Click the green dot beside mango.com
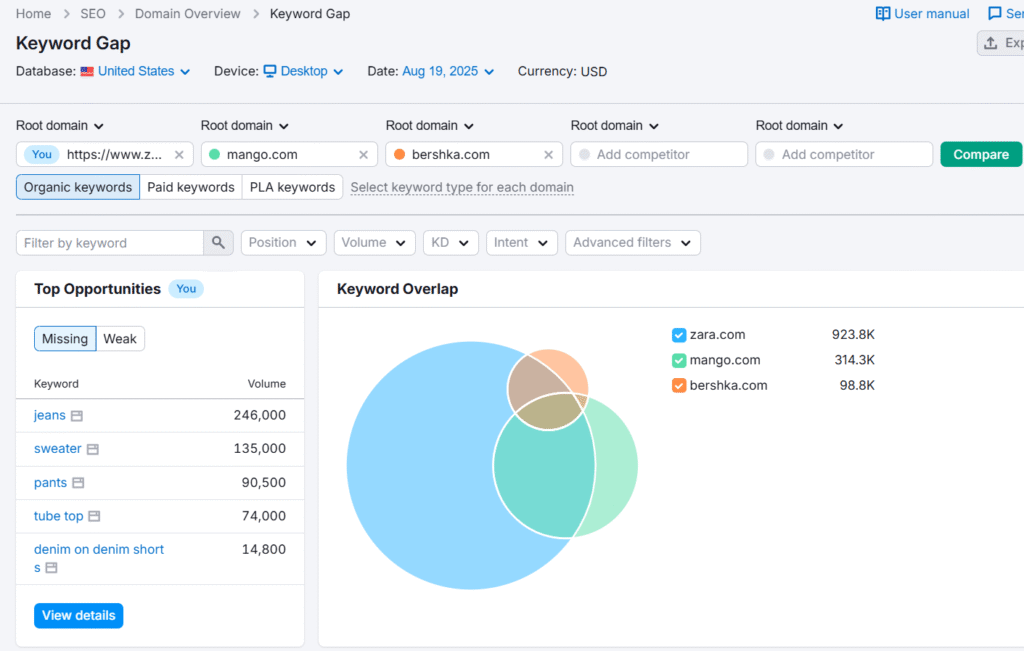 tap(214, 155)
